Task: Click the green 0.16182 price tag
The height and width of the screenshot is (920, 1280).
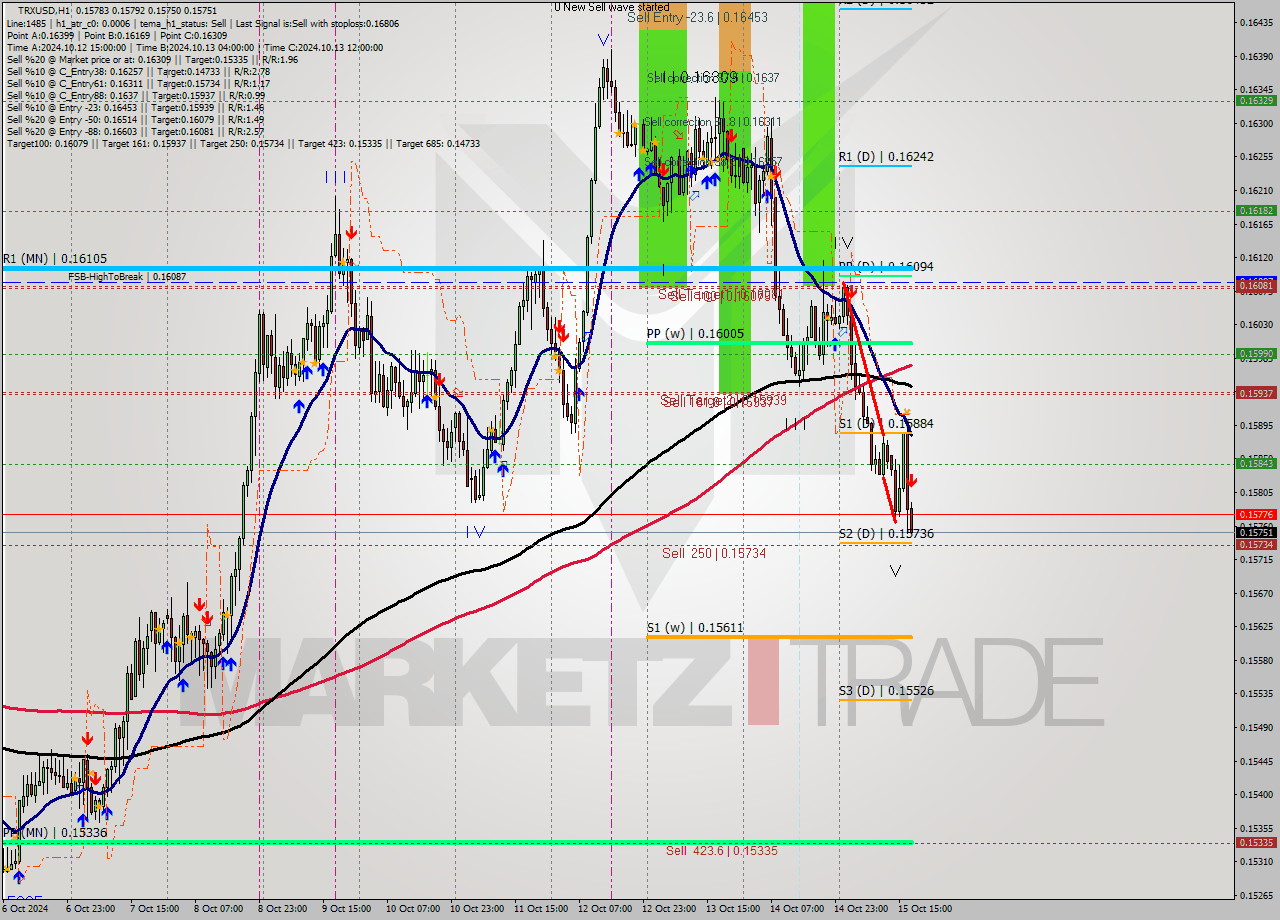Action: click(x=1256, y=210)
